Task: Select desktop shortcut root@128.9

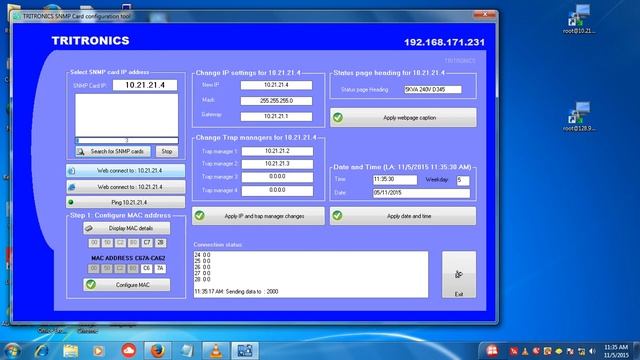Action: 579,117
